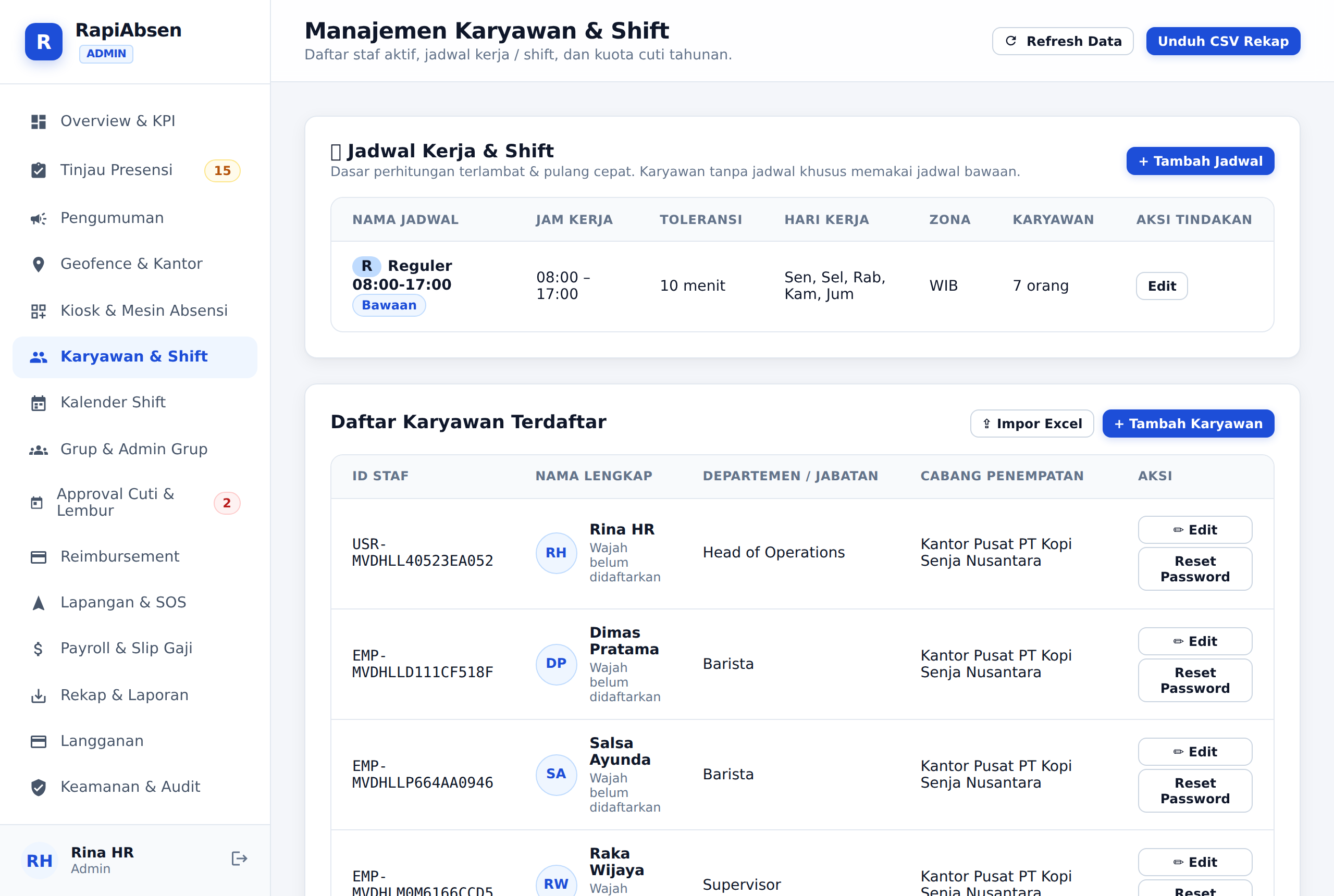Viewport: 1334px width, 896px height.
Task: Click the Overview & KPI dashboard icon
Action: click(38, 122)
